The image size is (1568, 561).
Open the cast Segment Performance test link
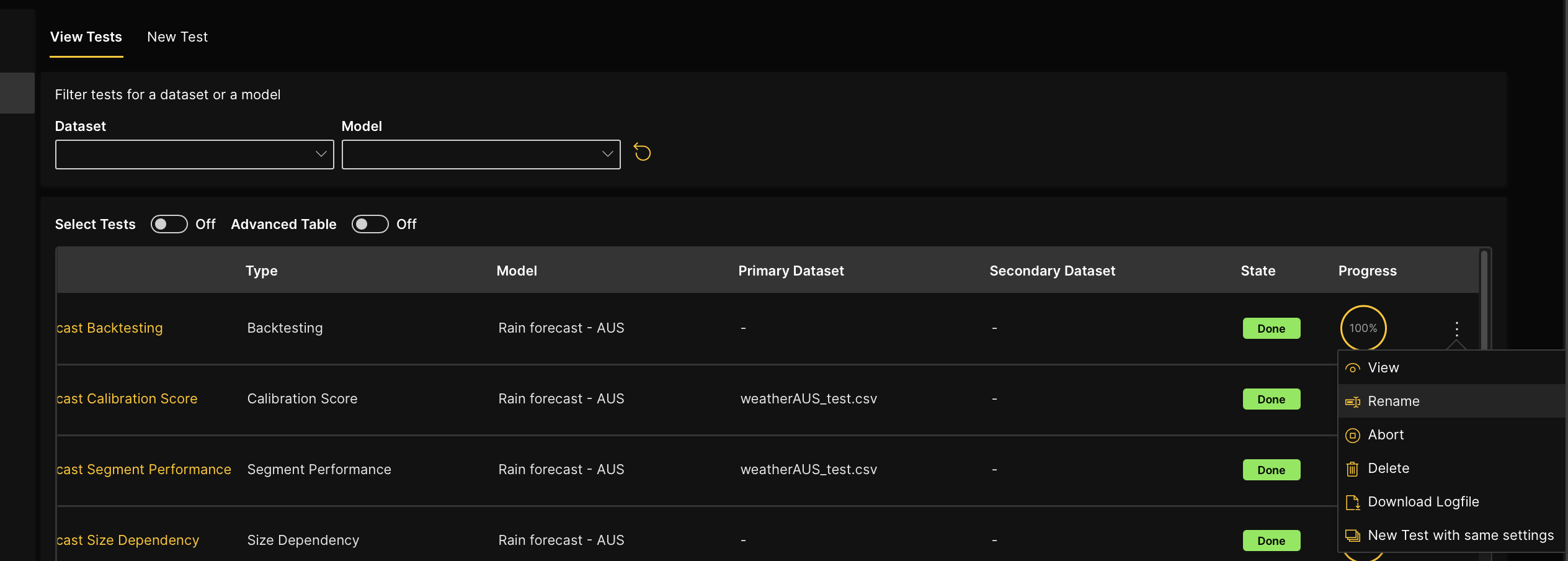point(143,470)
